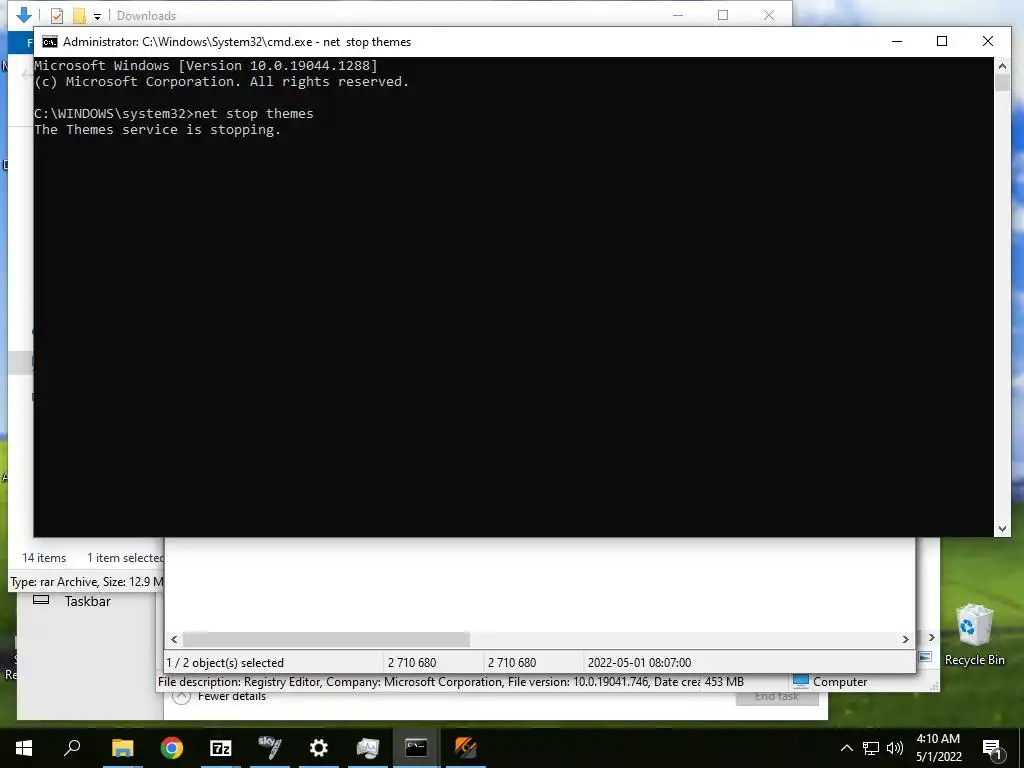Switch to Task Manager taskbar icon

tap(368, 747)
